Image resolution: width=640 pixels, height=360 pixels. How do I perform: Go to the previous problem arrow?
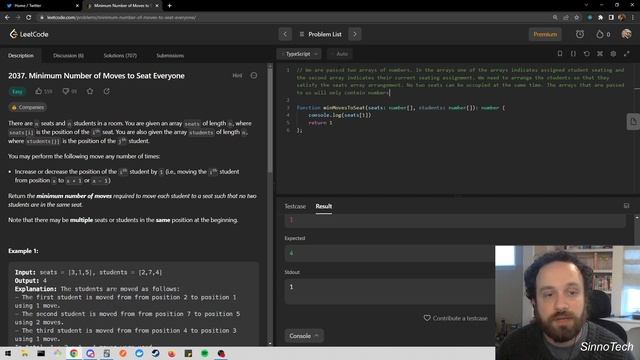pos(285,34)
